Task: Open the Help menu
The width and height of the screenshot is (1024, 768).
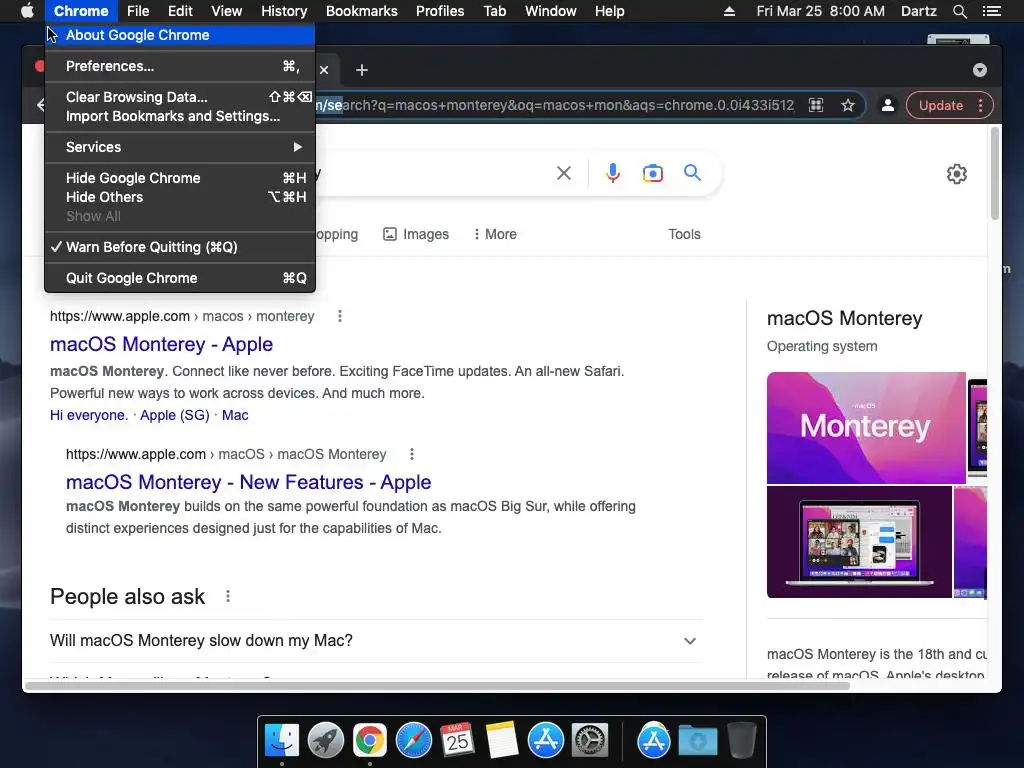Action: coord(609,11)
